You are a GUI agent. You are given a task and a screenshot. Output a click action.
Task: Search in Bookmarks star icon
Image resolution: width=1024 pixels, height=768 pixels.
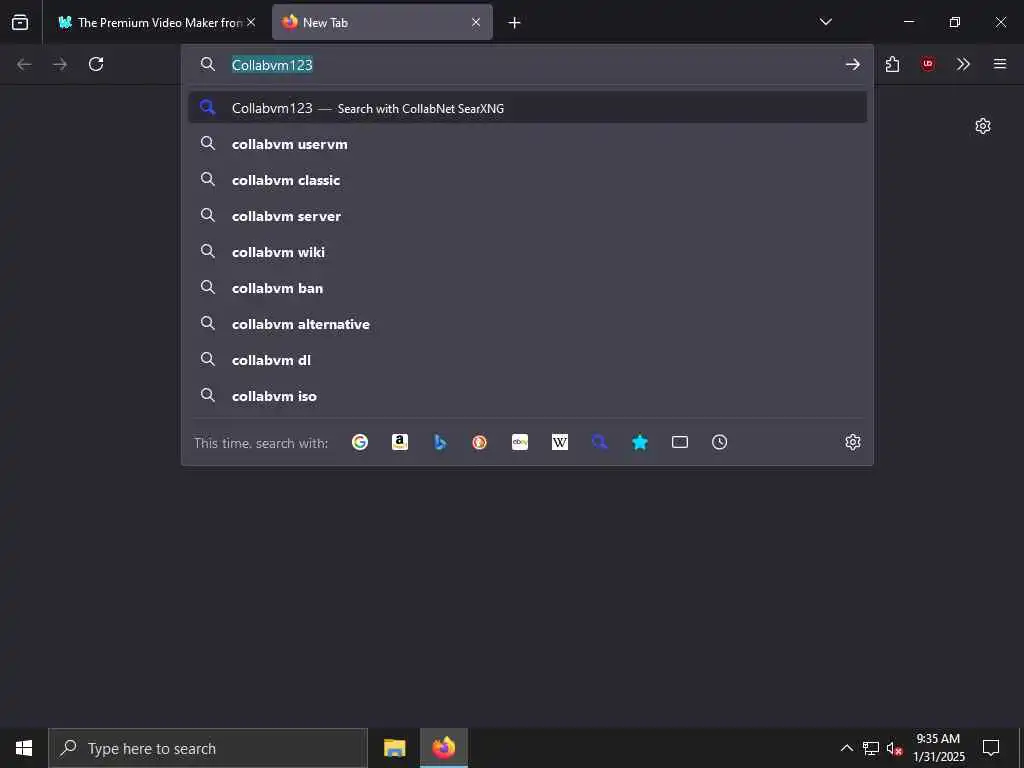click(x=640, y=442)
